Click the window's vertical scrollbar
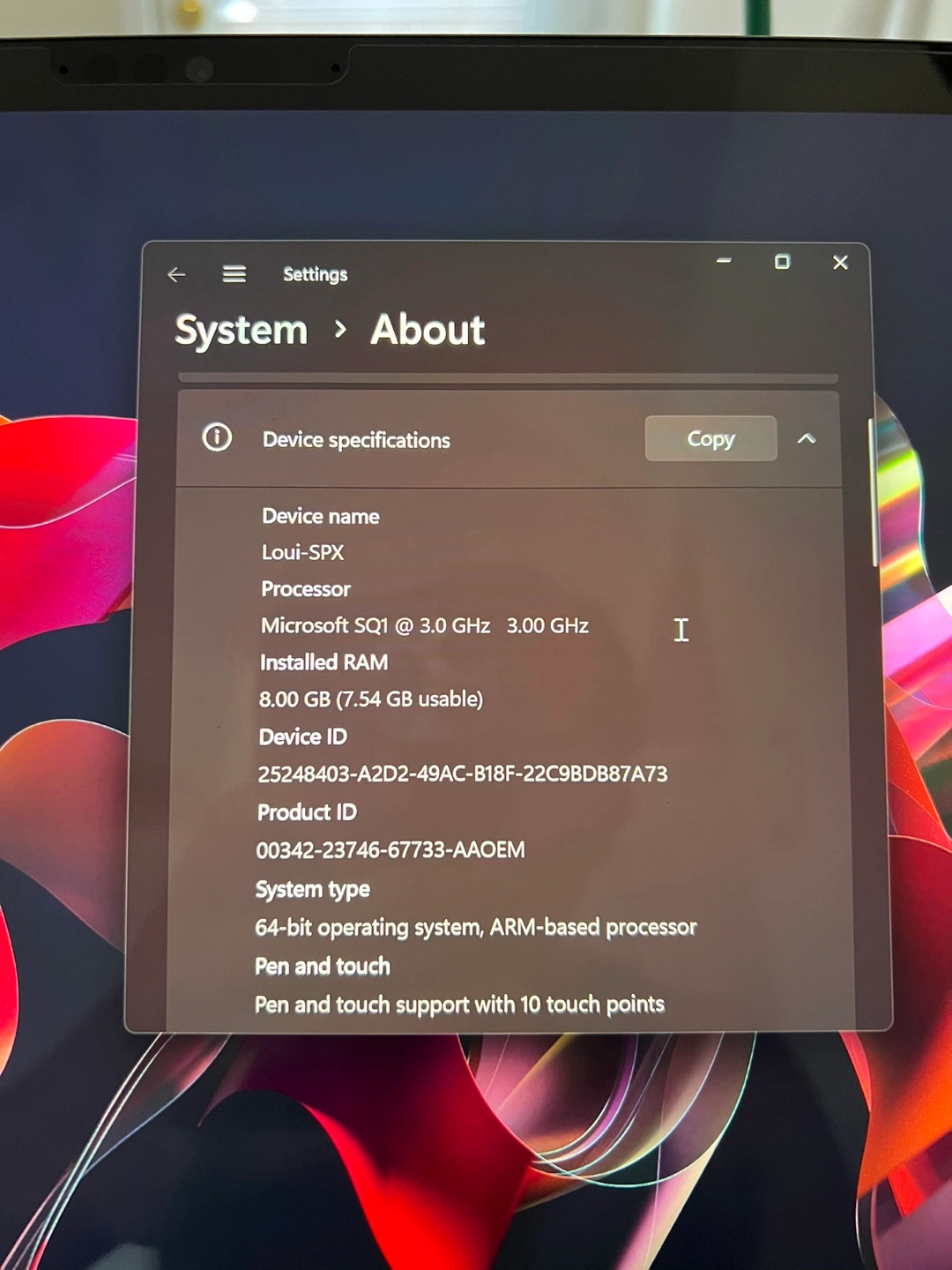The height and width of the screenshot is (1270, 952). click(x=873, y=492)
